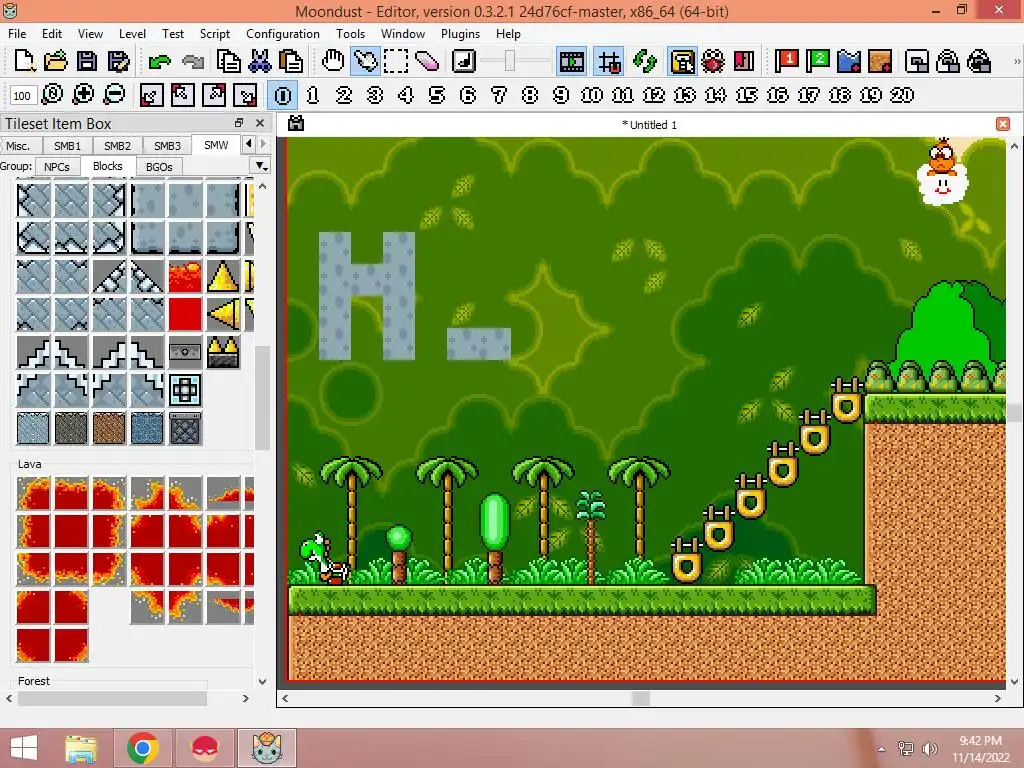Click the dark dome toolbar icon
Image resolution: width=1024 pixels, height=768 pixels.
(x=979, y=61)
